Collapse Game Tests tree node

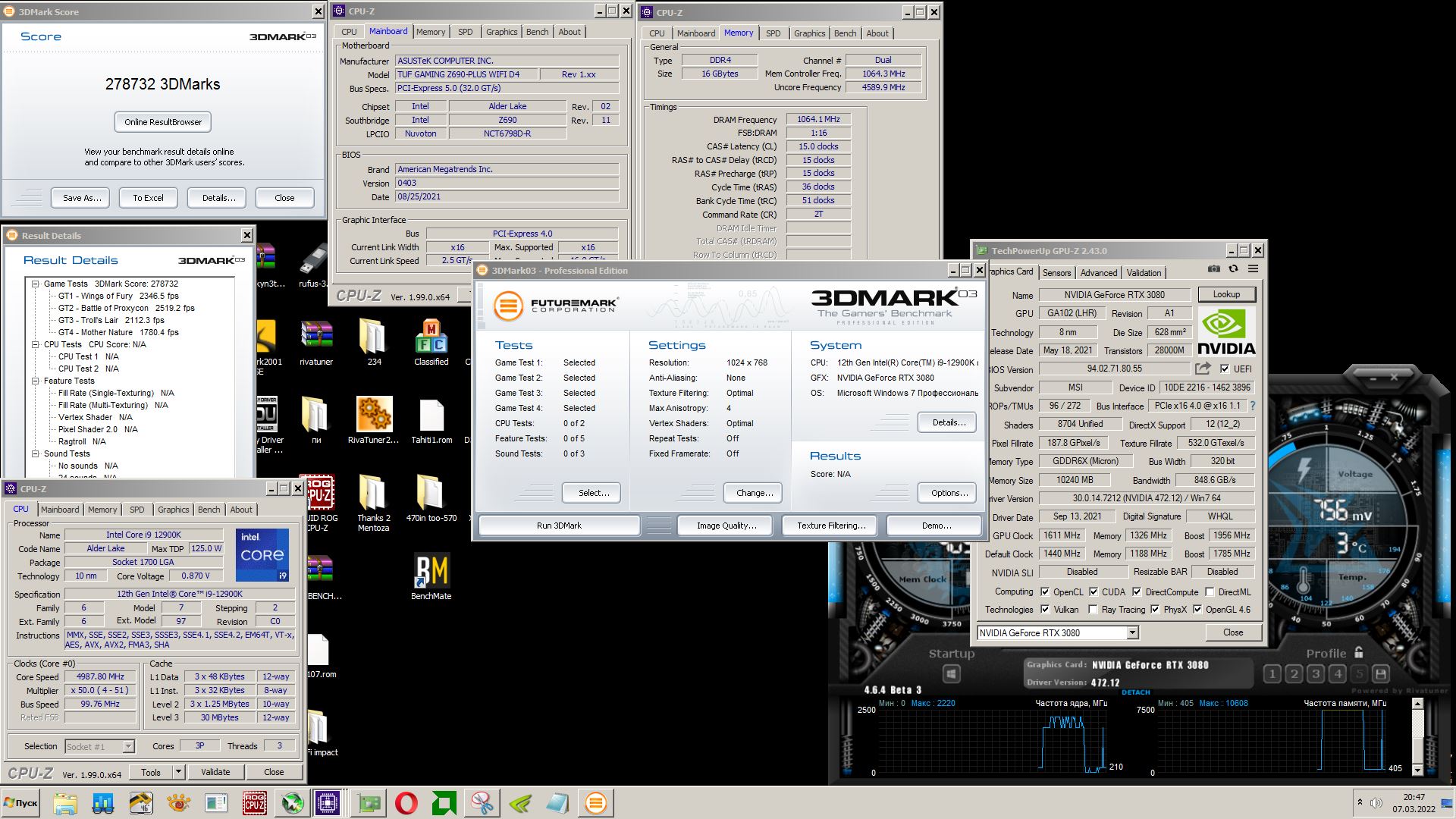[x=35, y=284]
